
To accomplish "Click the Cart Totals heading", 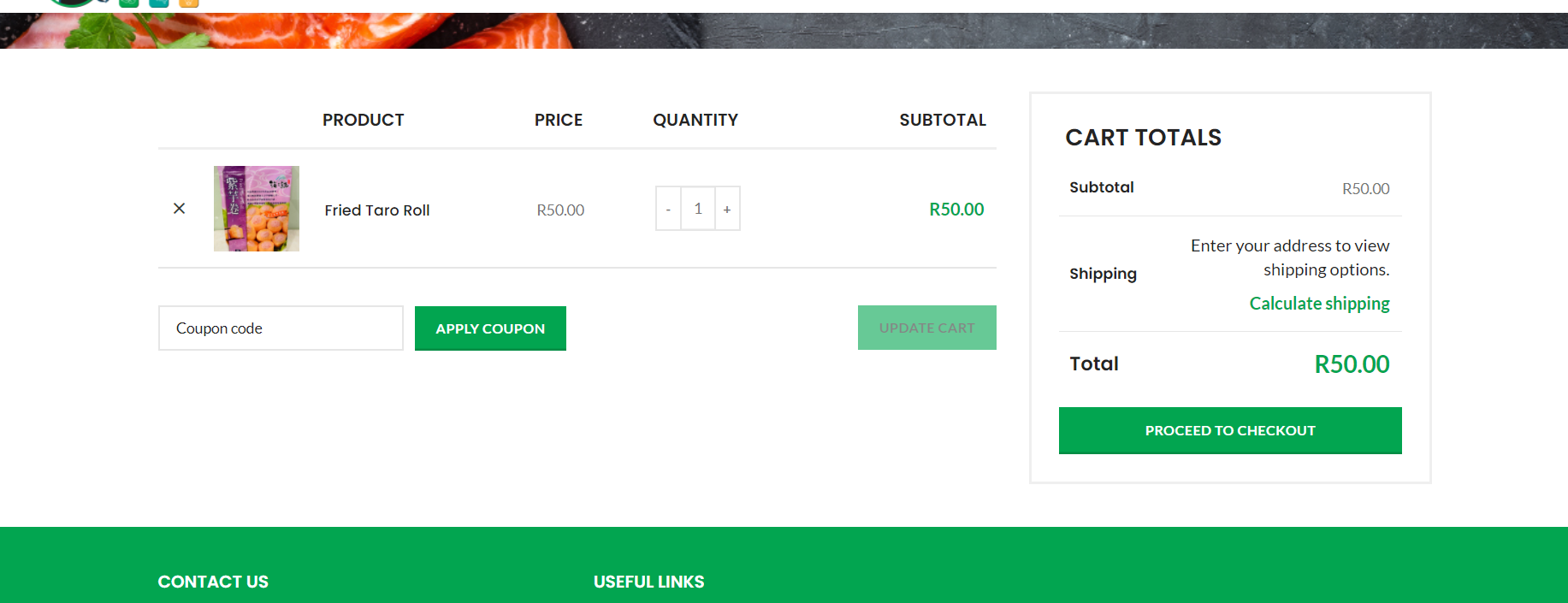I will [x=1143, y=138].
